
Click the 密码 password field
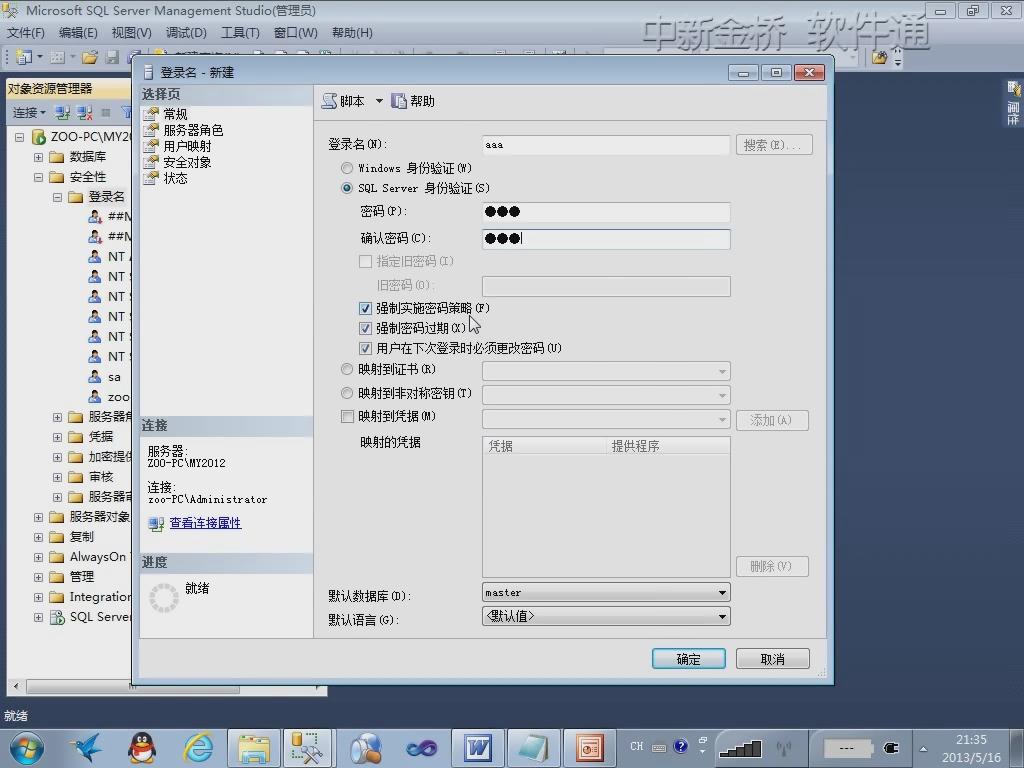pos(606,212)
